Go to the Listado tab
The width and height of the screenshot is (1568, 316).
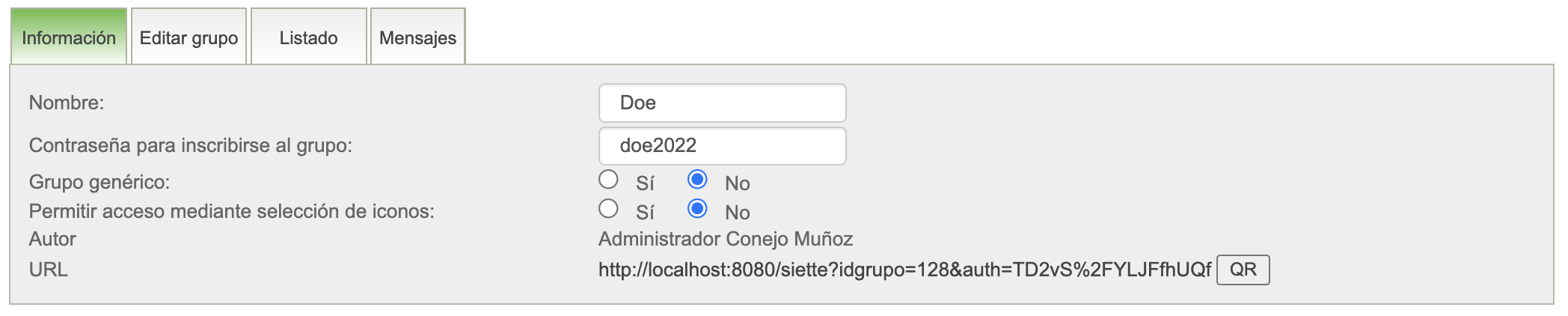[308, 38]
